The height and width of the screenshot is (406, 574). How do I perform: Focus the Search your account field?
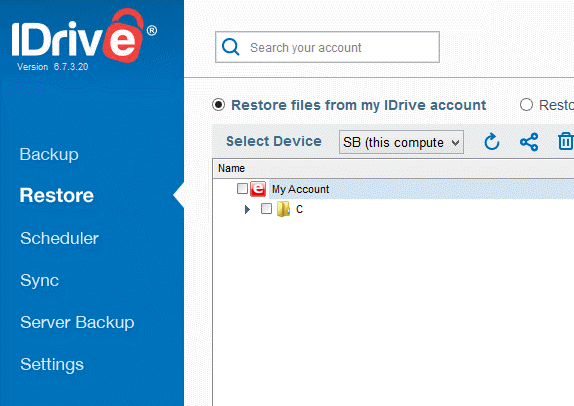(327, 47)
